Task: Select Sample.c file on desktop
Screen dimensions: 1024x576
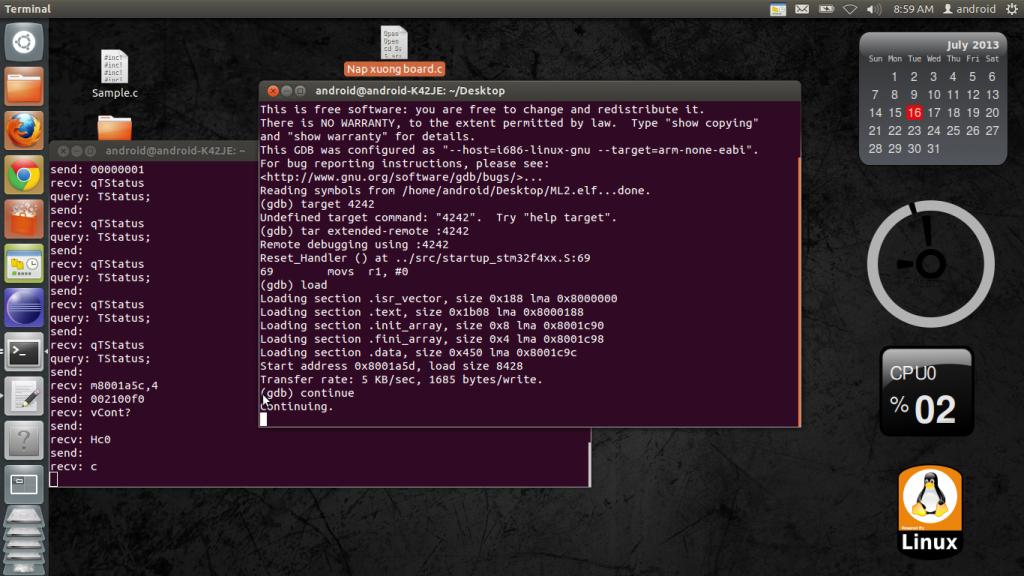Action: click(x=114, y=74)
